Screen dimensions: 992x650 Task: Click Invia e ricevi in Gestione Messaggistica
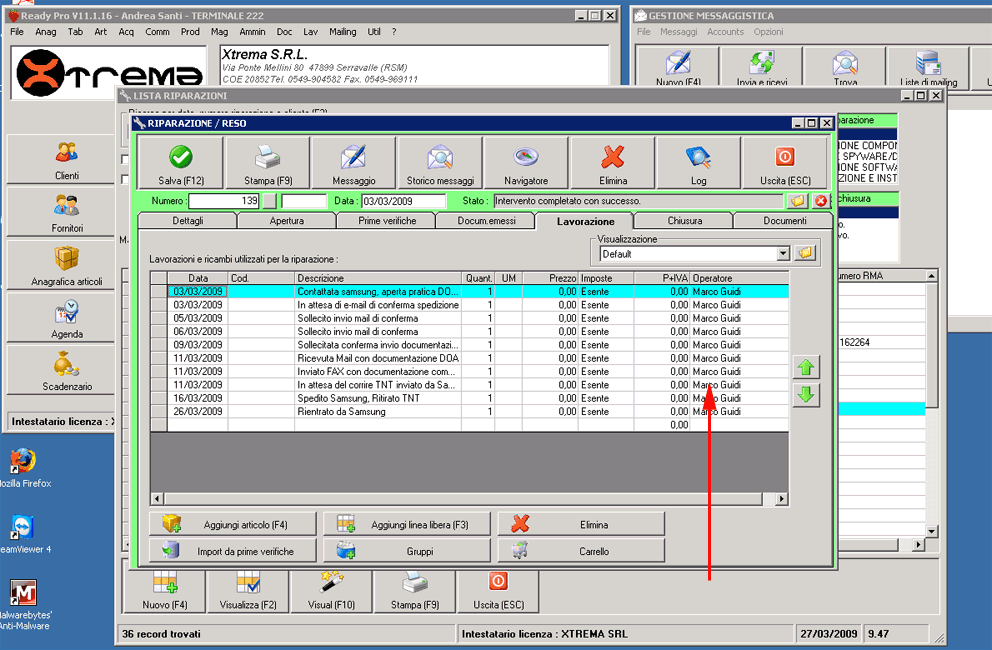(762, 67)
